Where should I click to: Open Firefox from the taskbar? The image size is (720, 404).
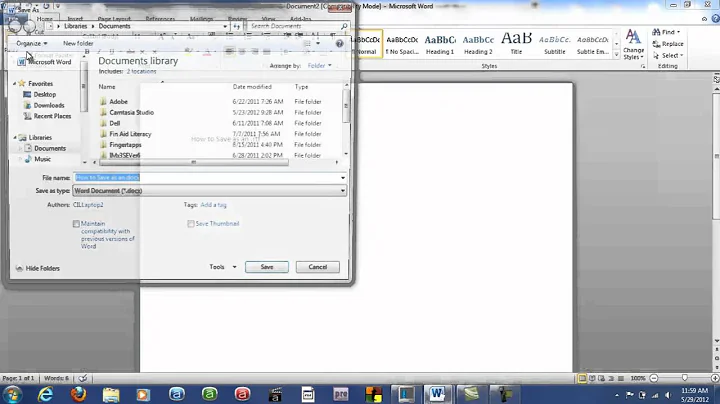78,394
